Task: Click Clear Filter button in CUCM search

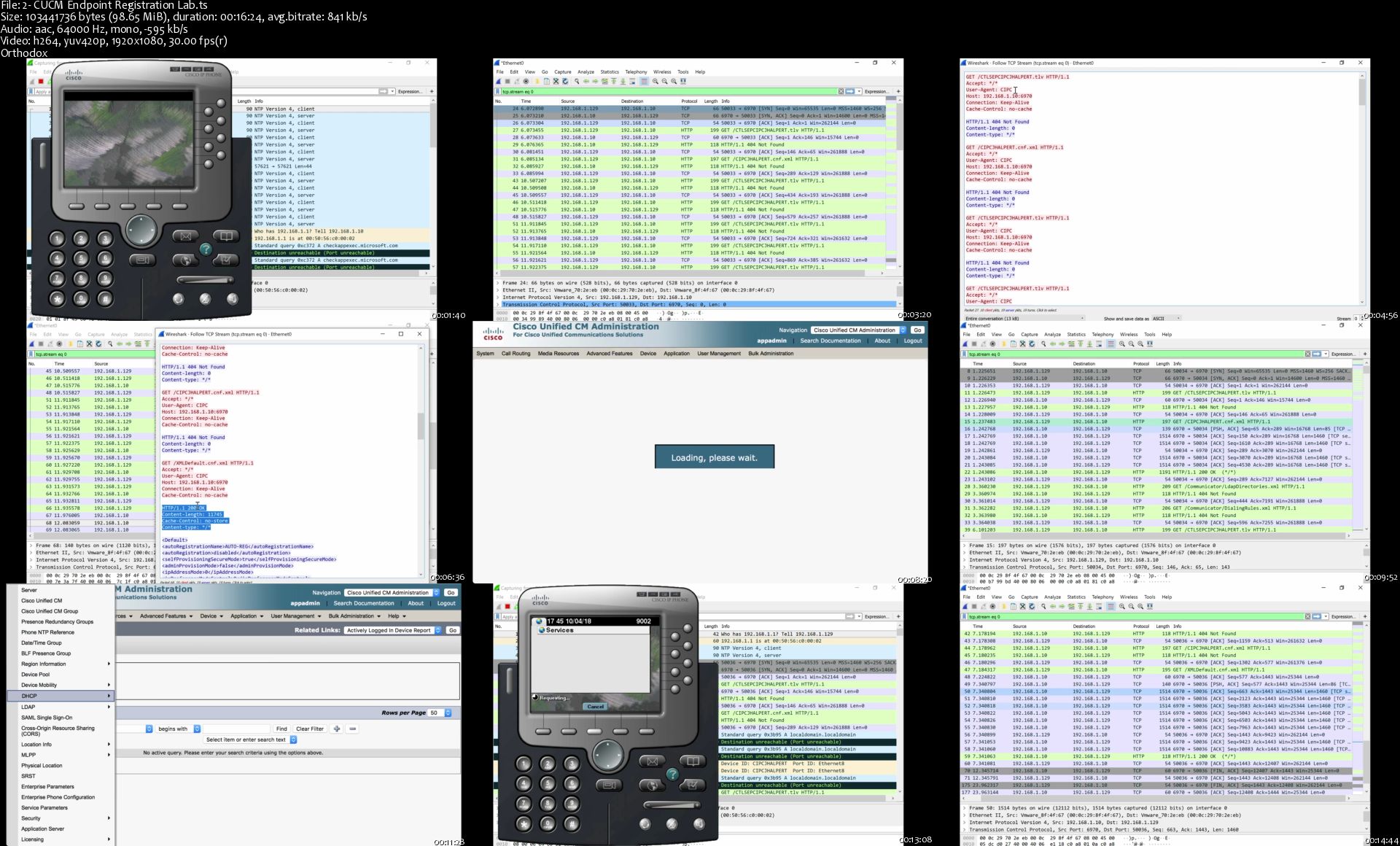Action: click(x=310, y=729)
